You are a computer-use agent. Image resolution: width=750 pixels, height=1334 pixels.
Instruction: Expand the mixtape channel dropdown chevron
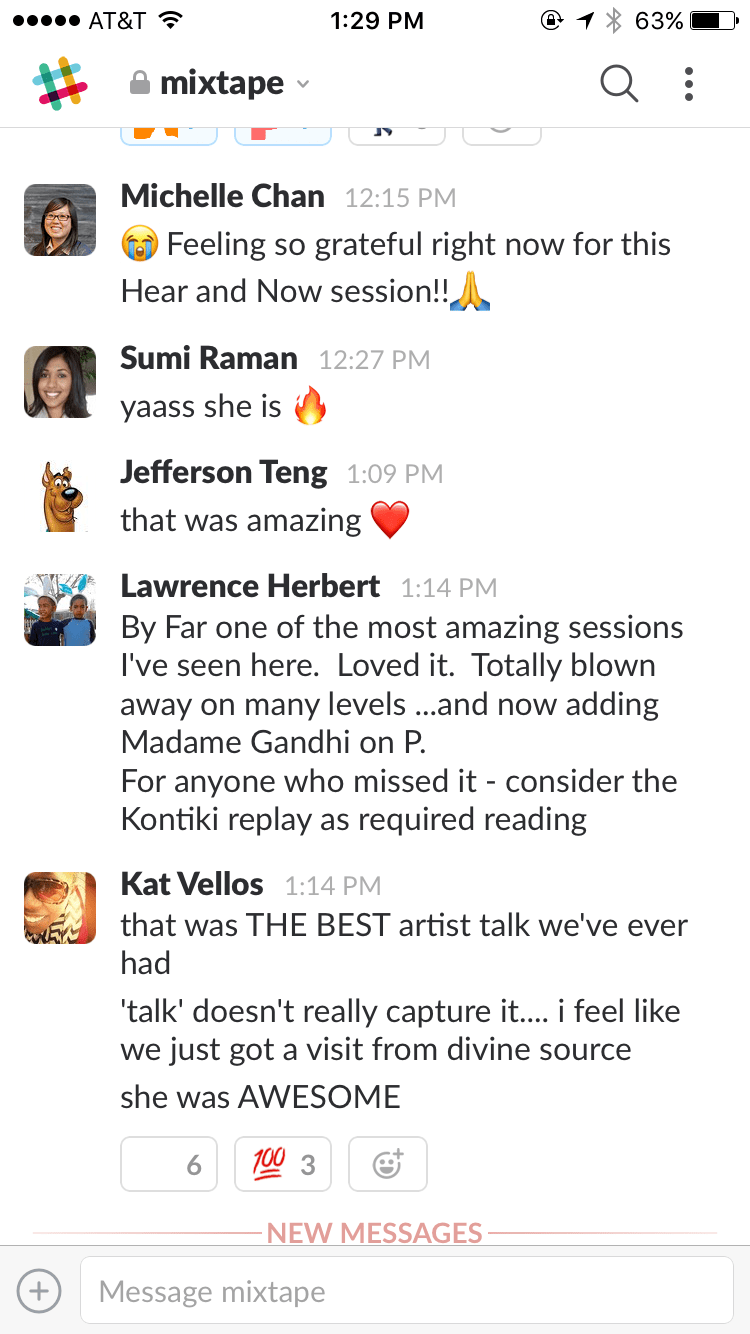[303, 85]
